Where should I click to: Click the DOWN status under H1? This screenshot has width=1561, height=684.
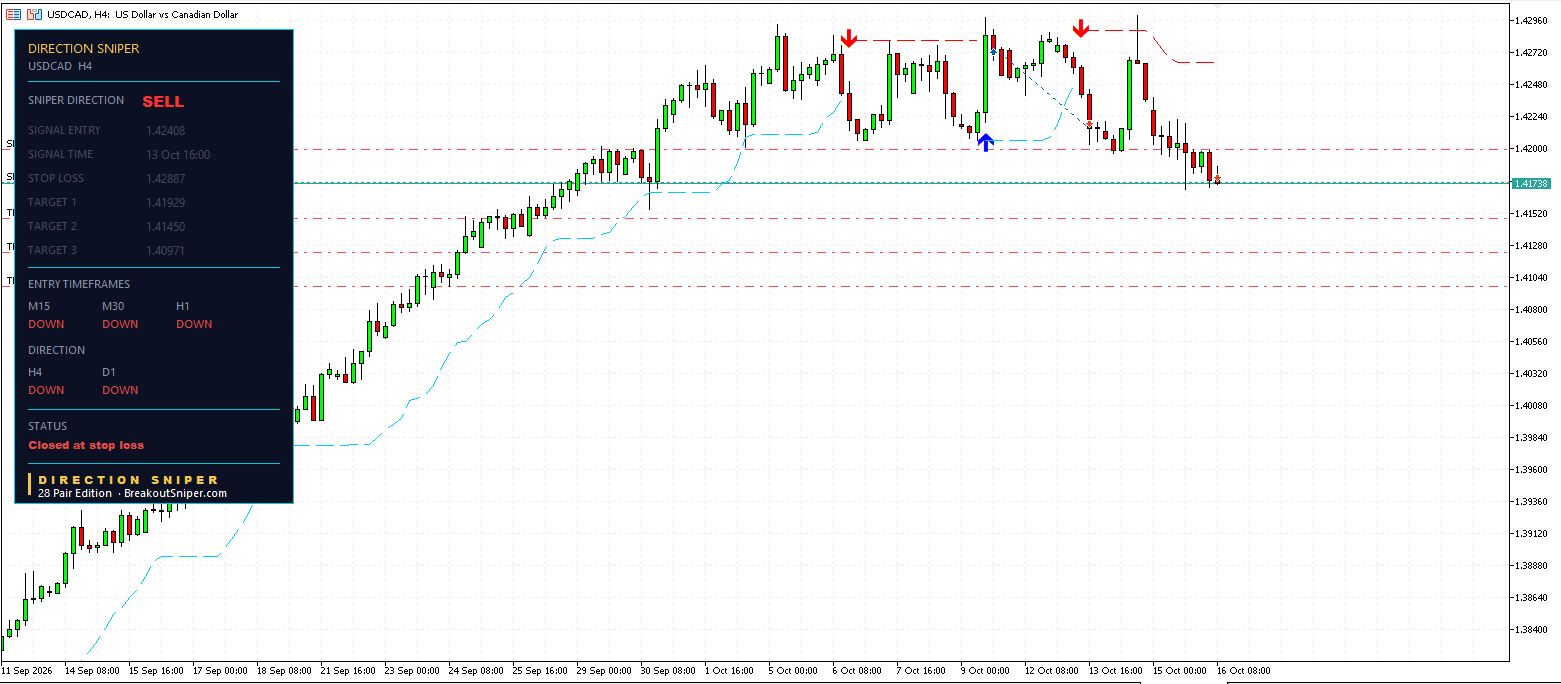tap(194, 324)
